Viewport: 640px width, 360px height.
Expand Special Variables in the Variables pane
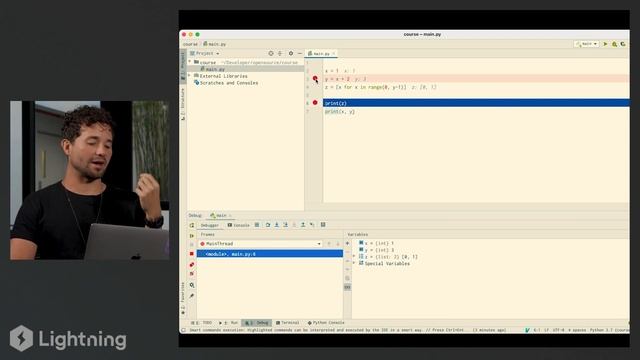click(x=354, y=264)
